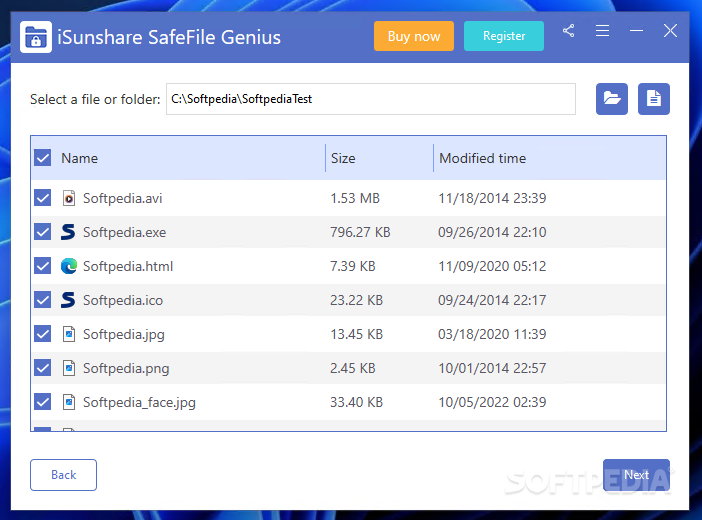Click the 03/18/2020 11:39 modified time

click(492, 335)
